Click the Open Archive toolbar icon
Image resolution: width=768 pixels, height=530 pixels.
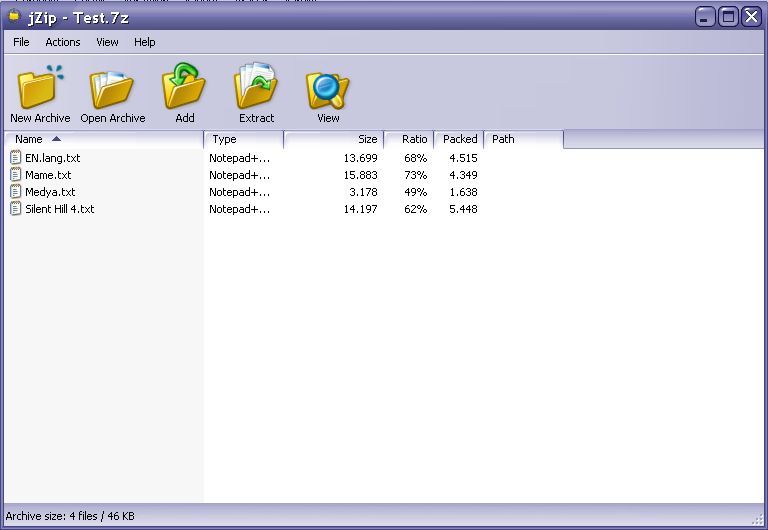[112, 89]
